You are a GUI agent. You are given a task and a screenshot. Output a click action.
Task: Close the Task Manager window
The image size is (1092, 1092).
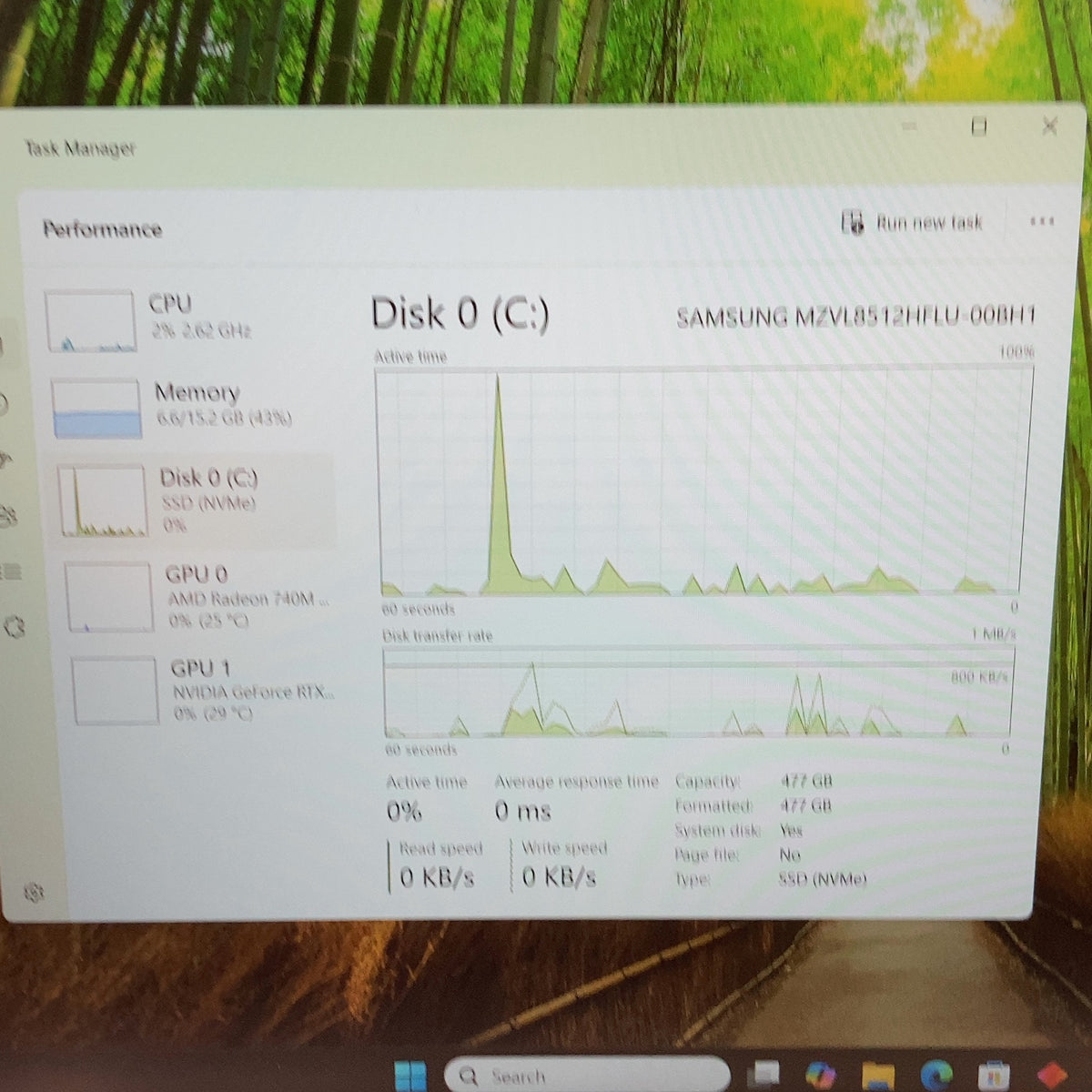click(x=1049, y=126)
